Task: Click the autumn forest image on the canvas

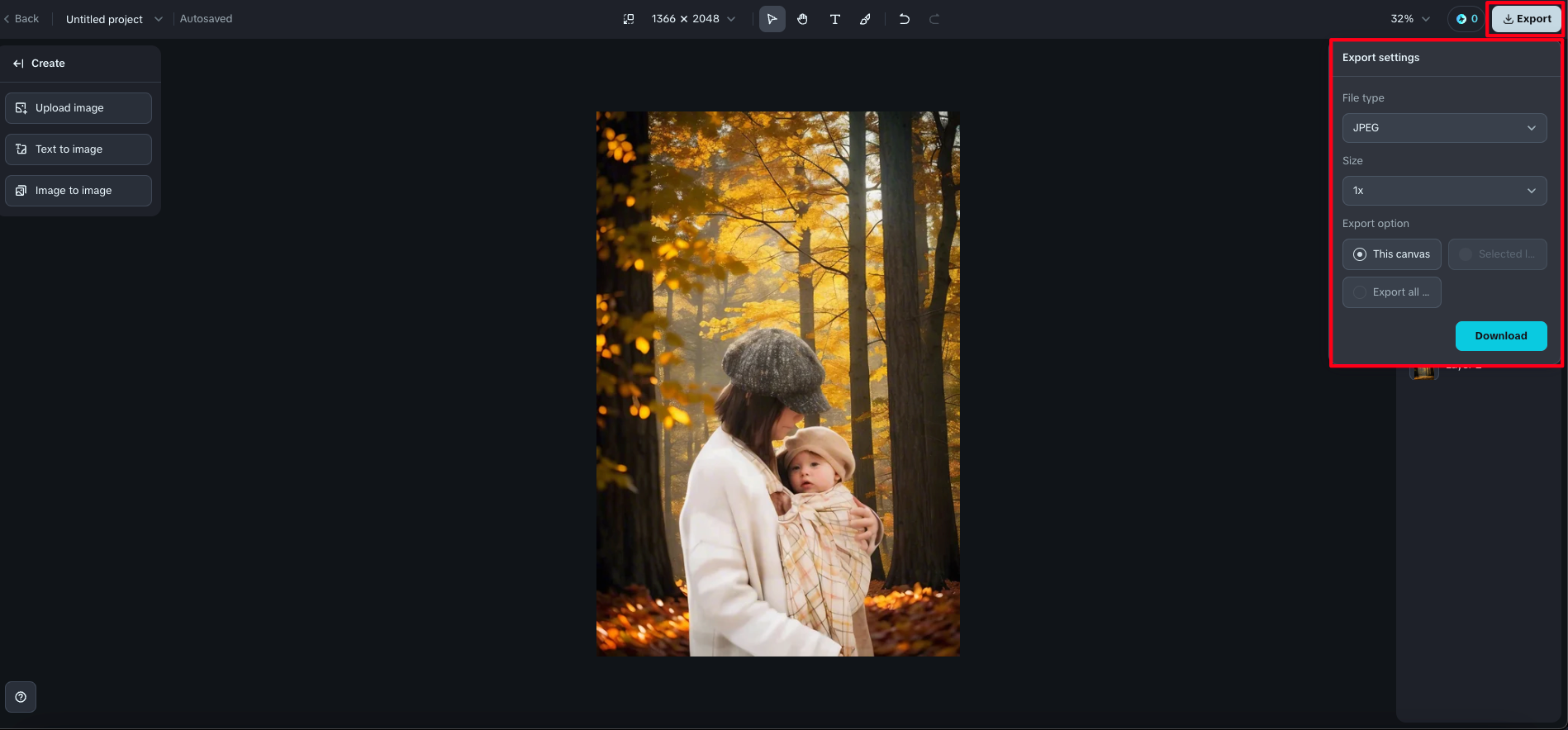Action: coord(777,384)
